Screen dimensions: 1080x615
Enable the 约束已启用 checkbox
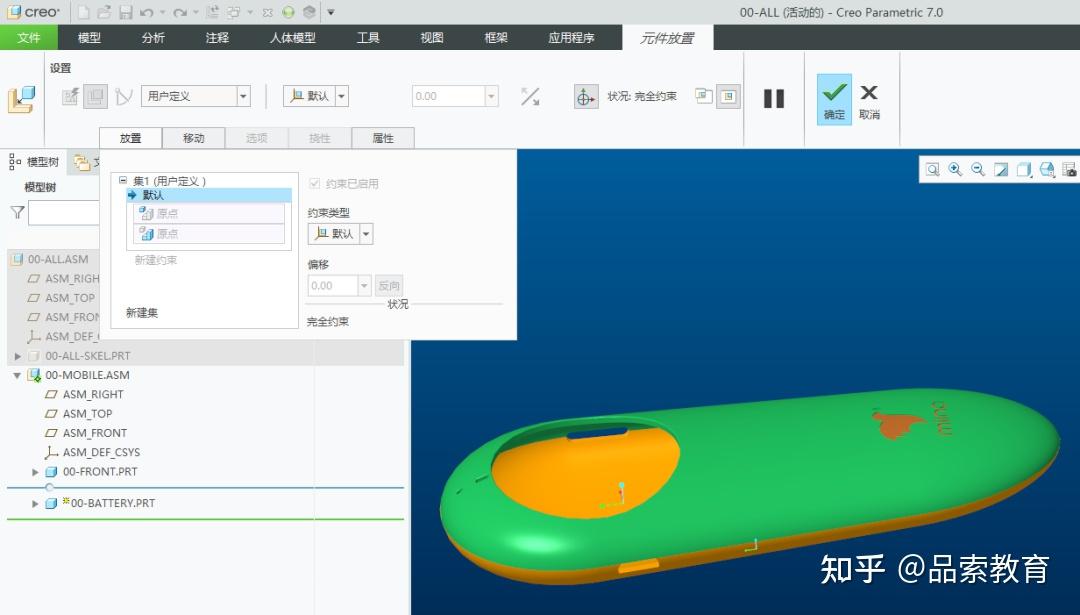pyautogui.click(x=313, y=182)
